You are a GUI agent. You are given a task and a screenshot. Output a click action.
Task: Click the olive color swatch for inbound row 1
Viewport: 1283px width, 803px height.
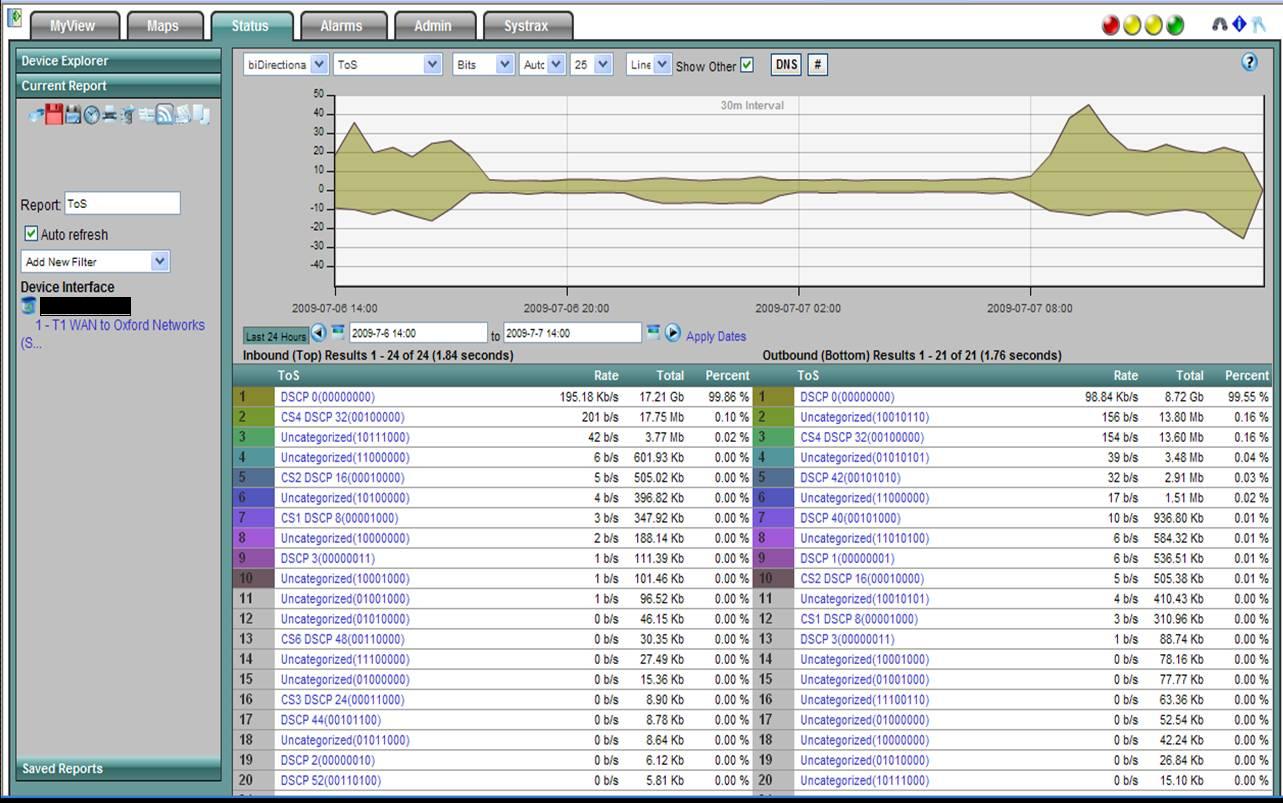tap(253, 397)
